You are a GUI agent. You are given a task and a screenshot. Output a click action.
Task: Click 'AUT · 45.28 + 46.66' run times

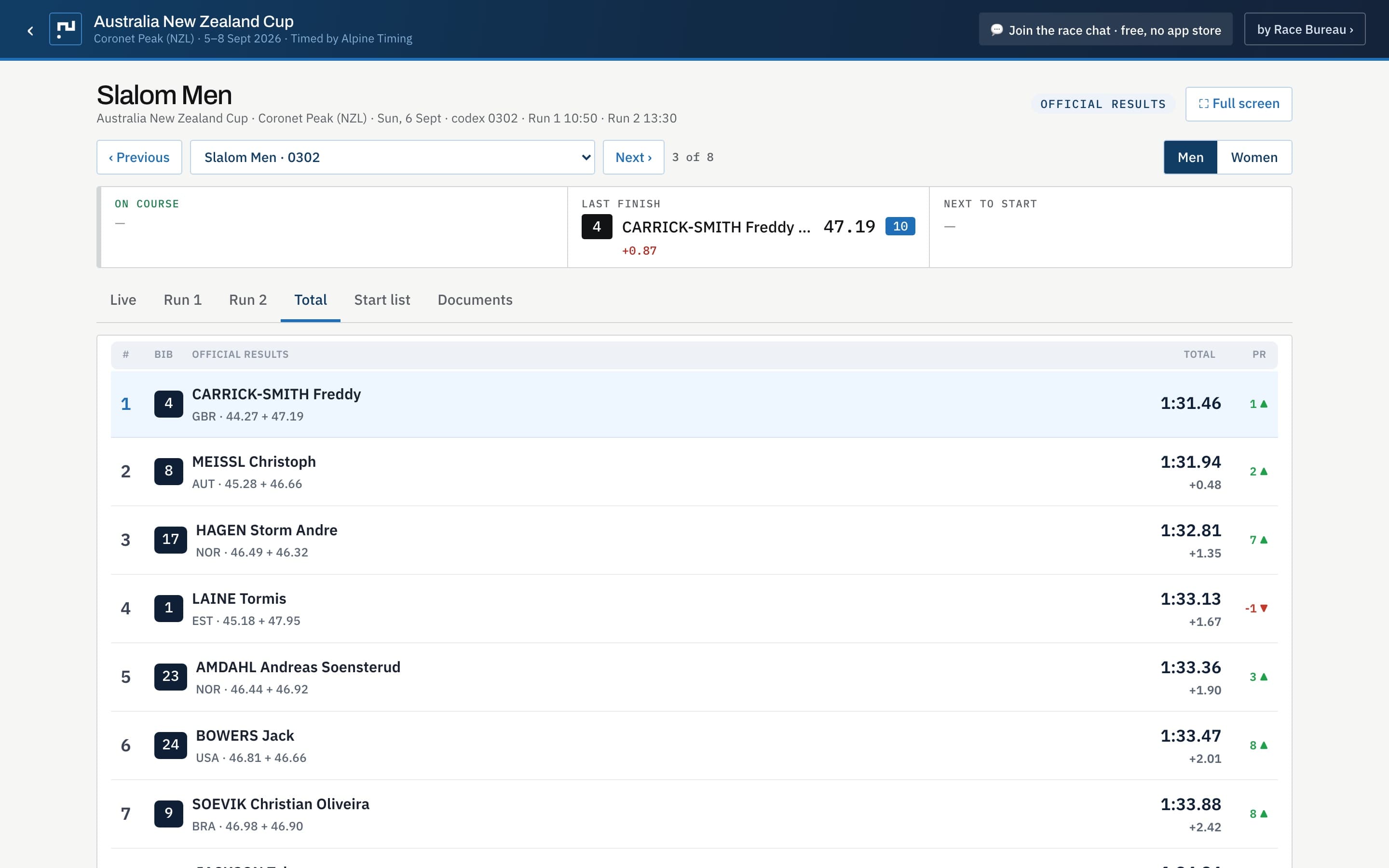click(x=247, y=485)
